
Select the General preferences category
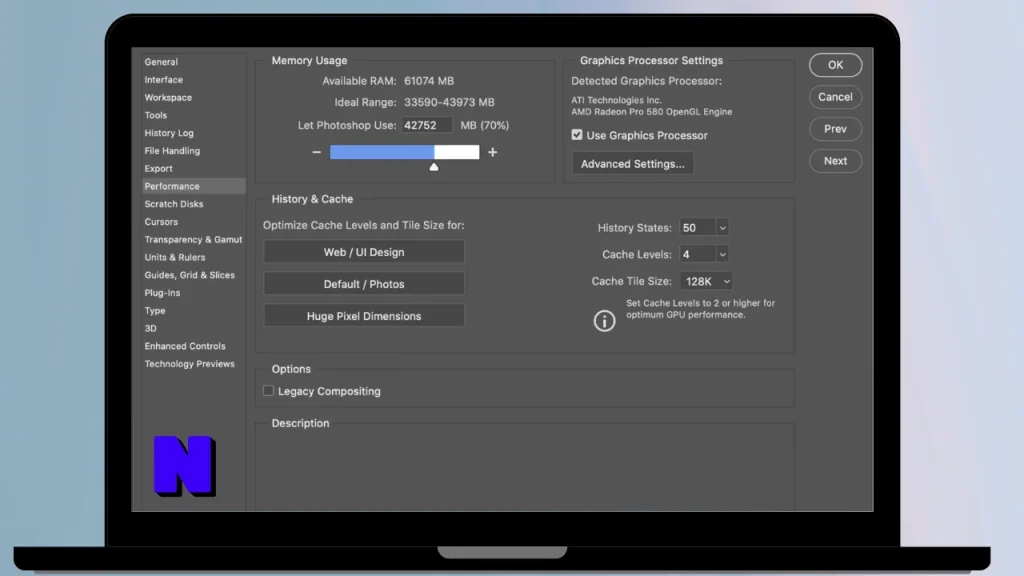pyautogui.click(x=161, y=62)
